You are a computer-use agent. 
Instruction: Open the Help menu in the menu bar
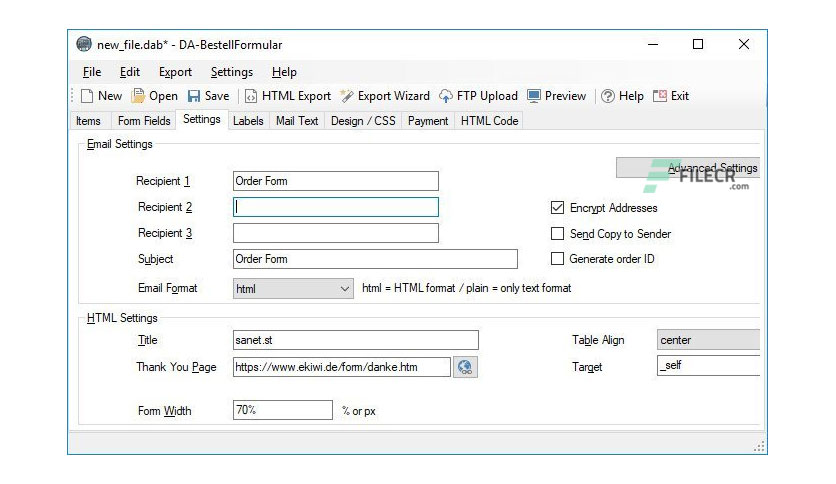tap(284, 72)
